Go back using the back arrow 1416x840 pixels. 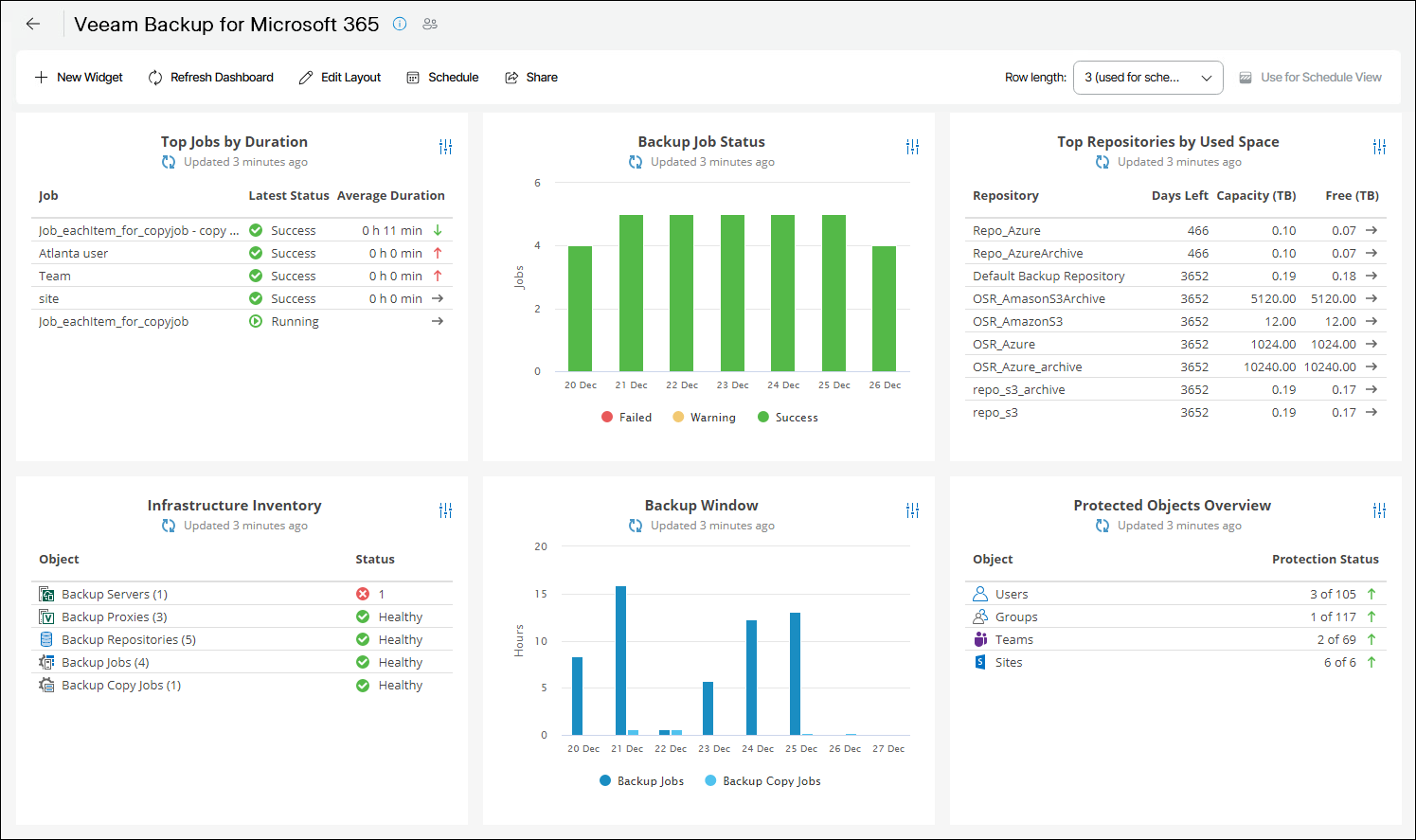[34, 24]
